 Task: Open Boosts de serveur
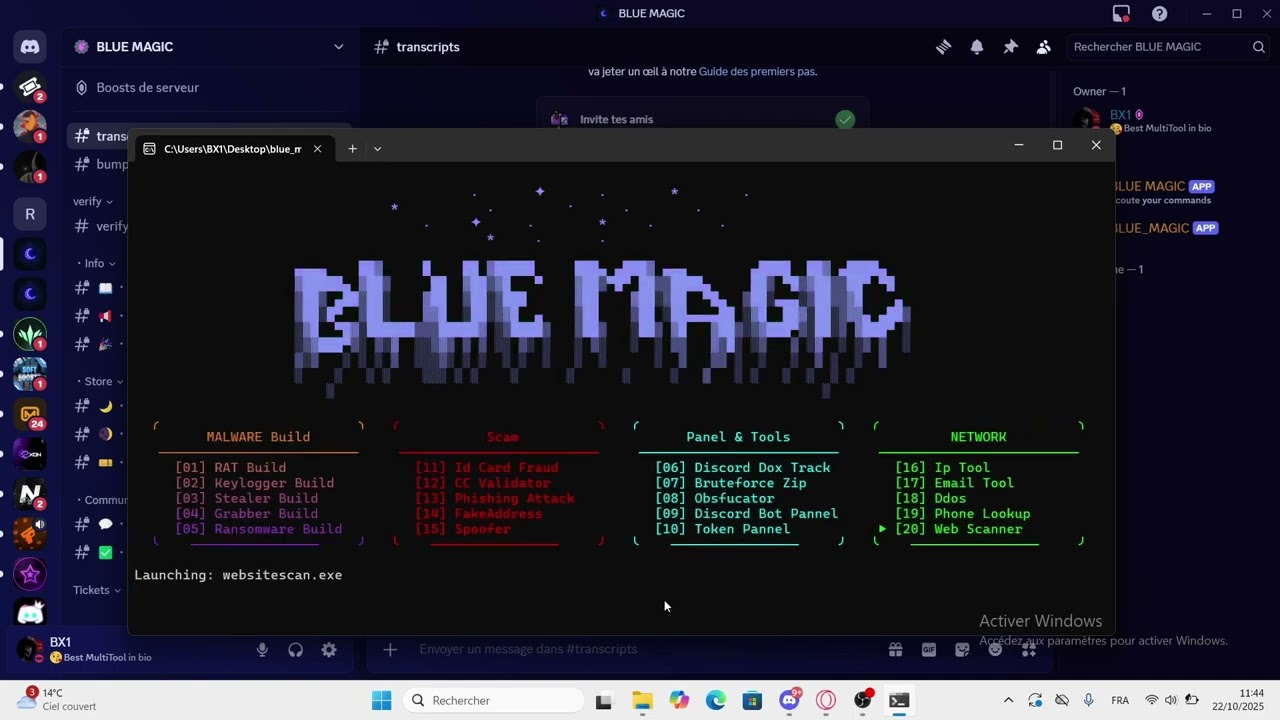coord(147,88)
